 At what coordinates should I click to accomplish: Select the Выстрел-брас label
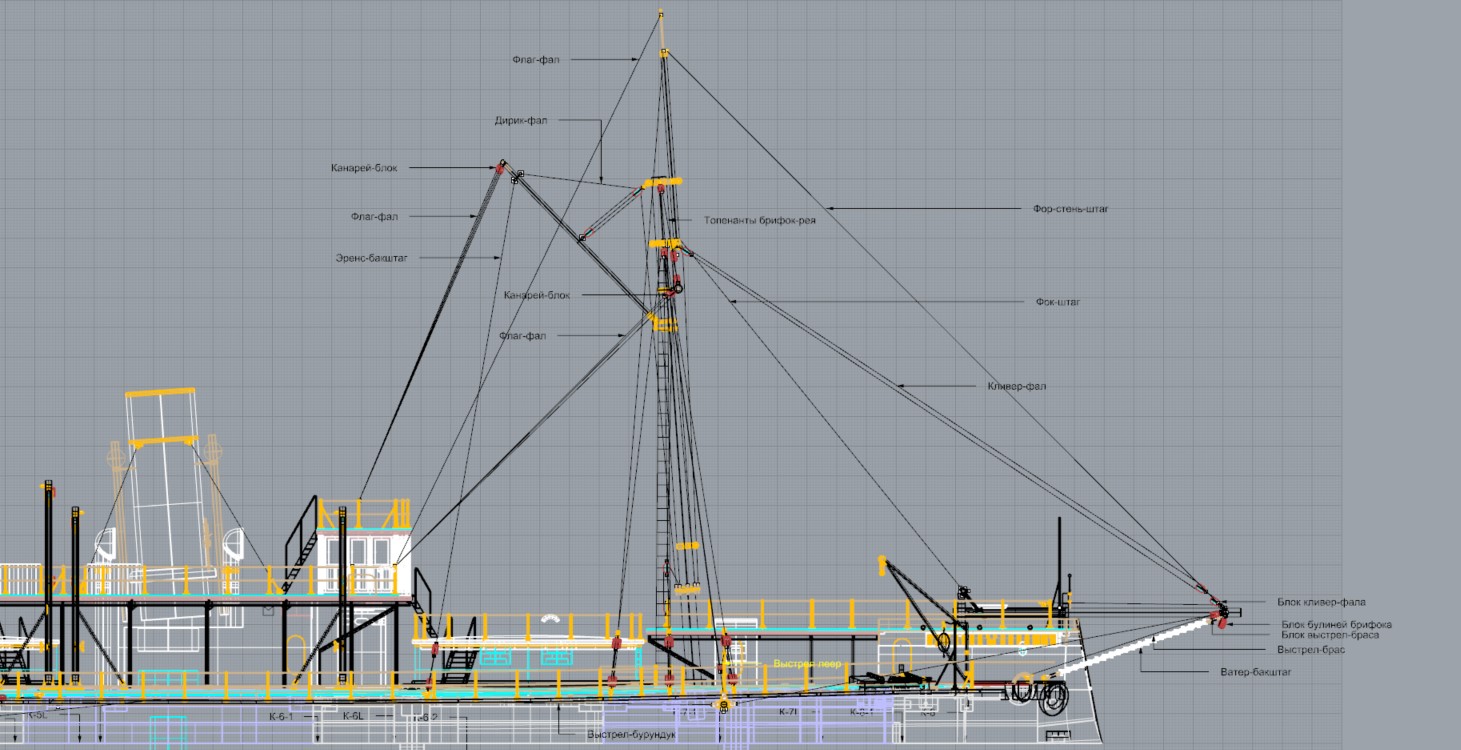1310,649
